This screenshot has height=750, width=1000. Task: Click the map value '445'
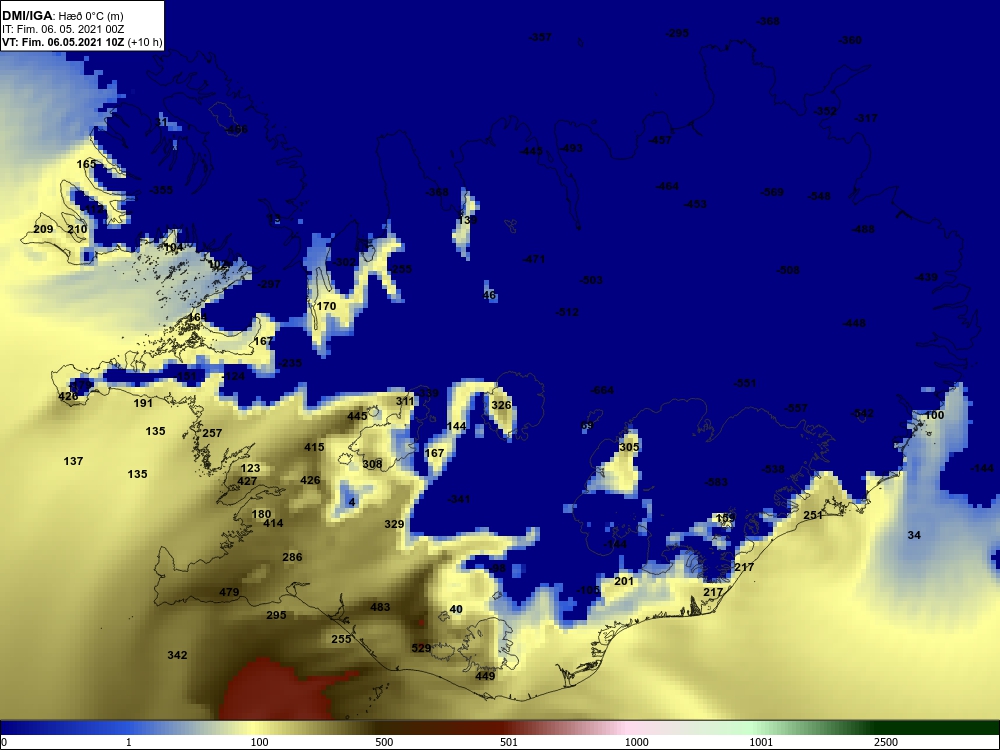pyautogui.click(x=357, y=416)
